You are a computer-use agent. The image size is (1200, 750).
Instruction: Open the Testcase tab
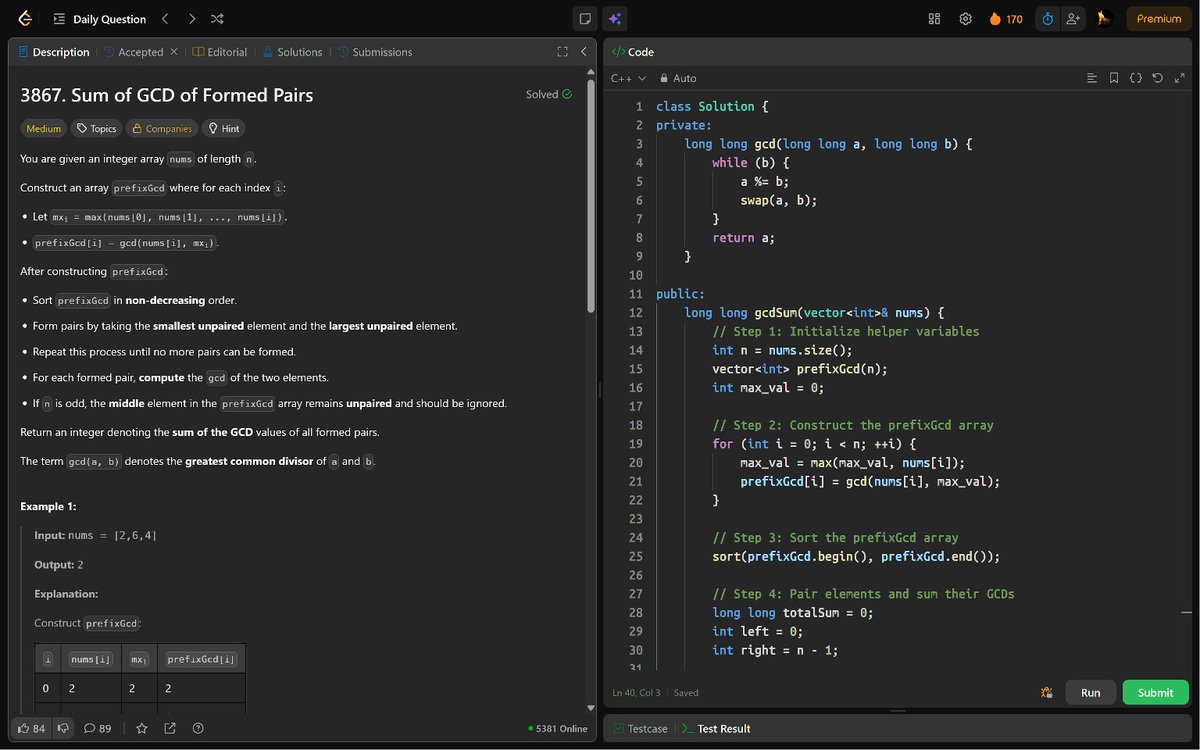(x=641, y=729)
